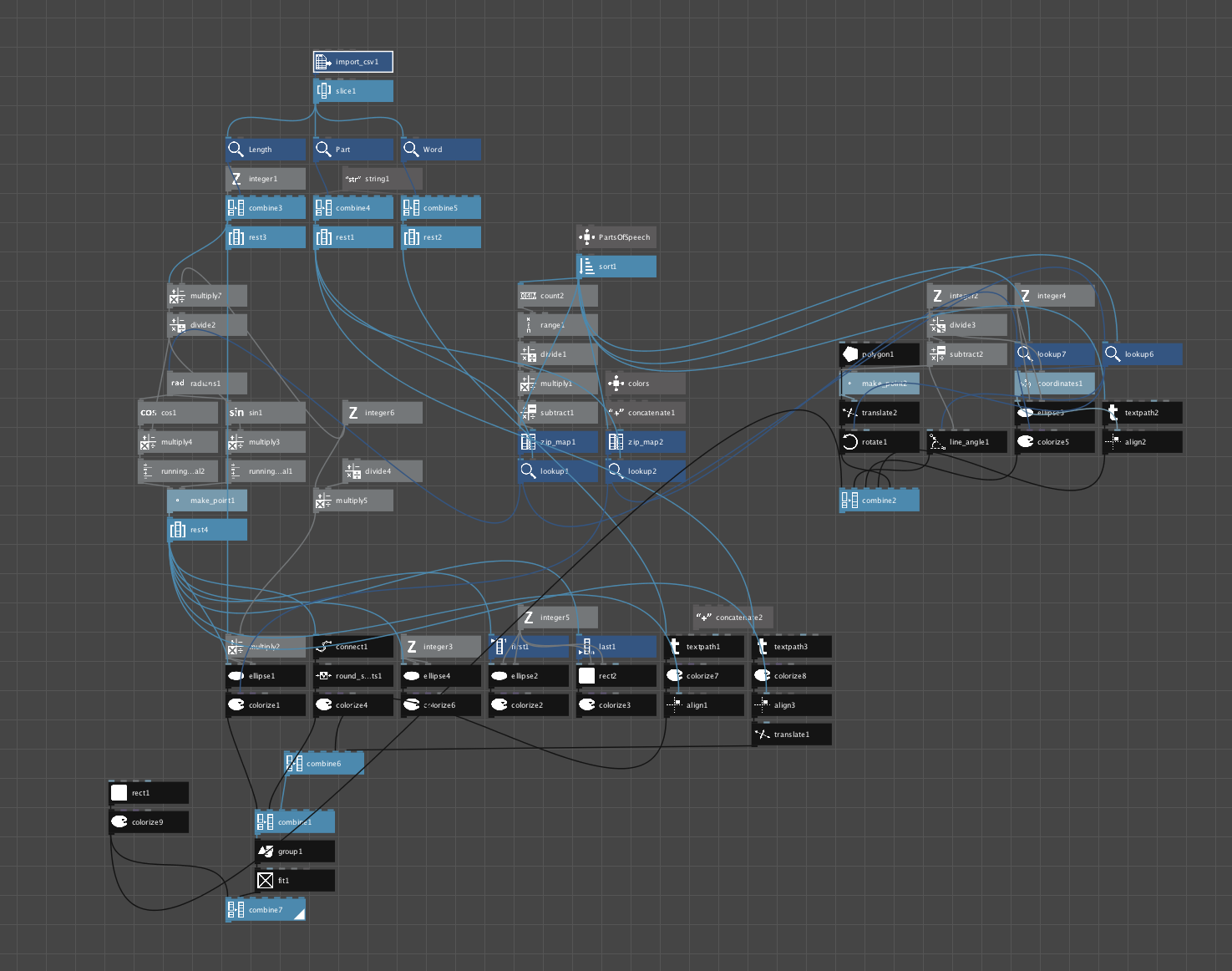The image size is (1232, 971).
Task: Click the lookup7 node
Action: (x=1055, y=354)
